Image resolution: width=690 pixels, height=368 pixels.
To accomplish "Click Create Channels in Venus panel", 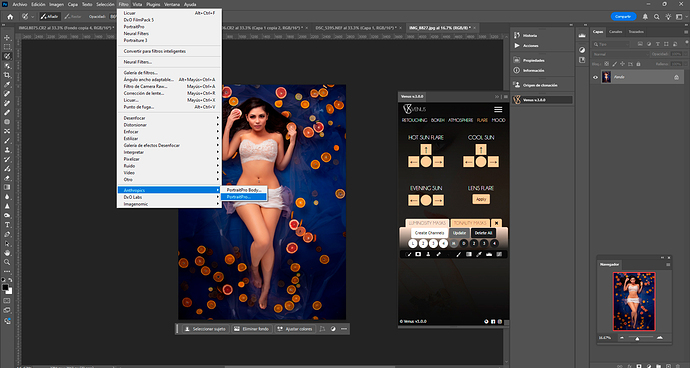I will pos(429,233).
